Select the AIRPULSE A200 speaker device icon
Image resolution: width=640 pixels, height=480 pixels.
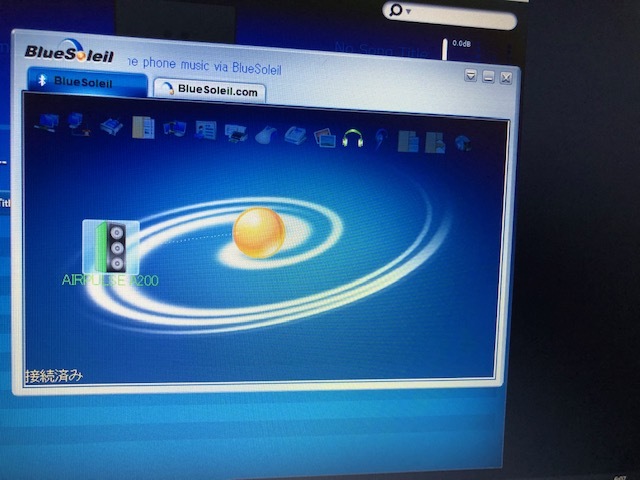click(111, 247)
